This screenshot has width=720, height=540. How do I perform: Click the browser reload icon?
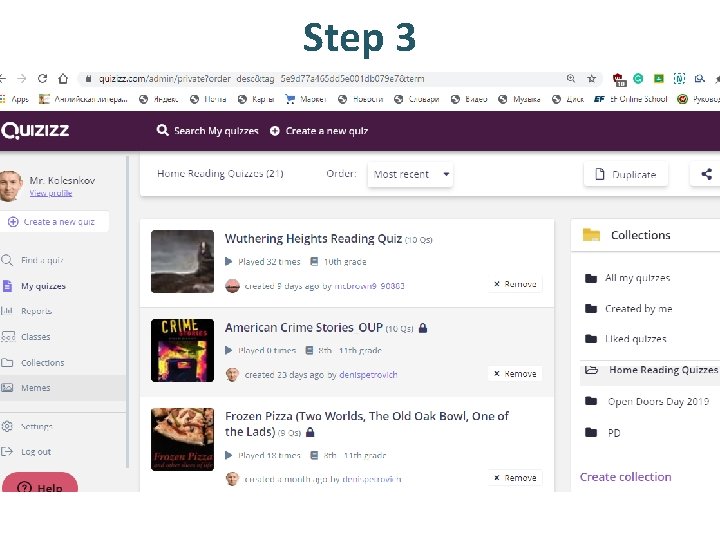coord(43,79)
